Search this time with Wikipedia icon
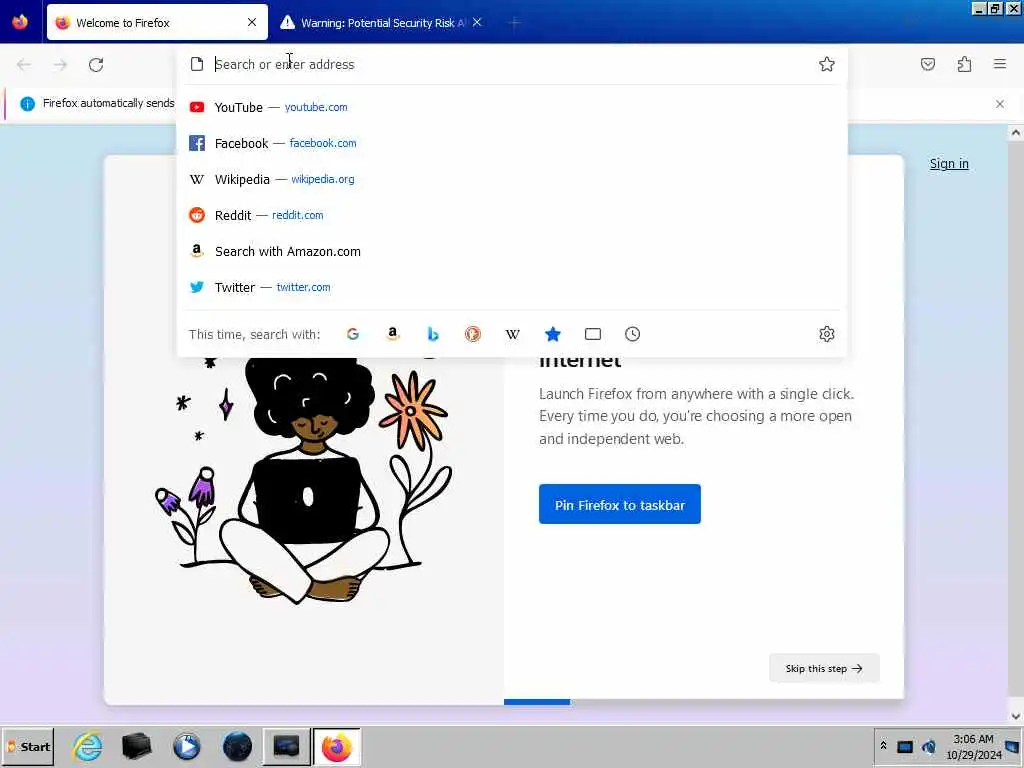The height and width of the screenshot is (768, 1024). 513,334
